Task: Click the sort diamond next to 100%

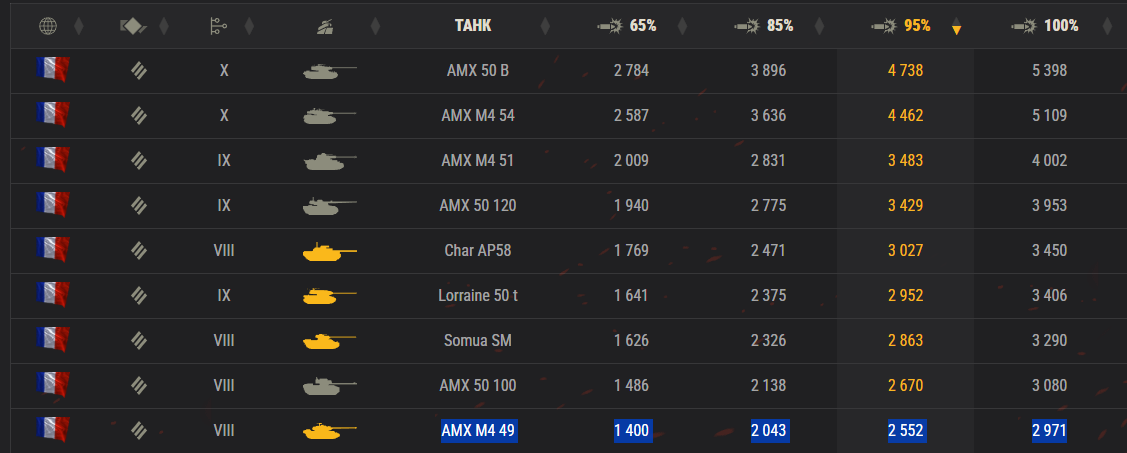Action: [x=1107, y=27]
